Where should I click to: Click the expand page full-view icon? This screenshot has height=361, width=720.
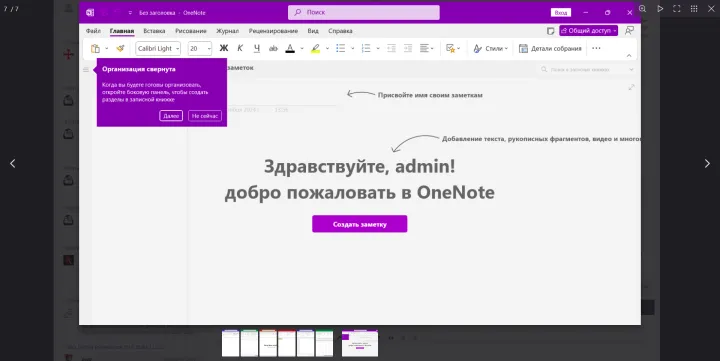[x=631, y=87]
